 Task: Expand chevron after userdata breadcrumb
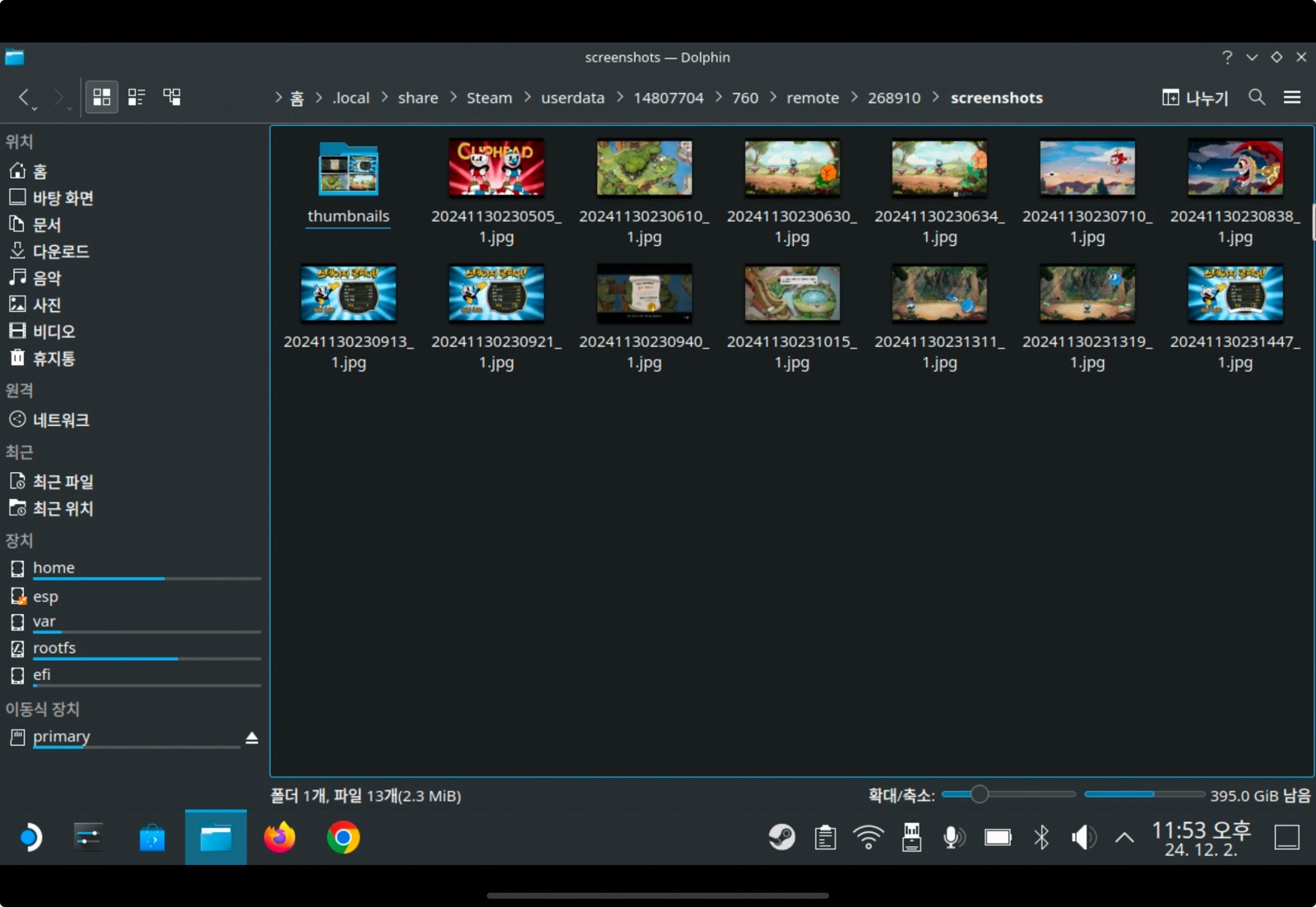(x=619, y=97)
